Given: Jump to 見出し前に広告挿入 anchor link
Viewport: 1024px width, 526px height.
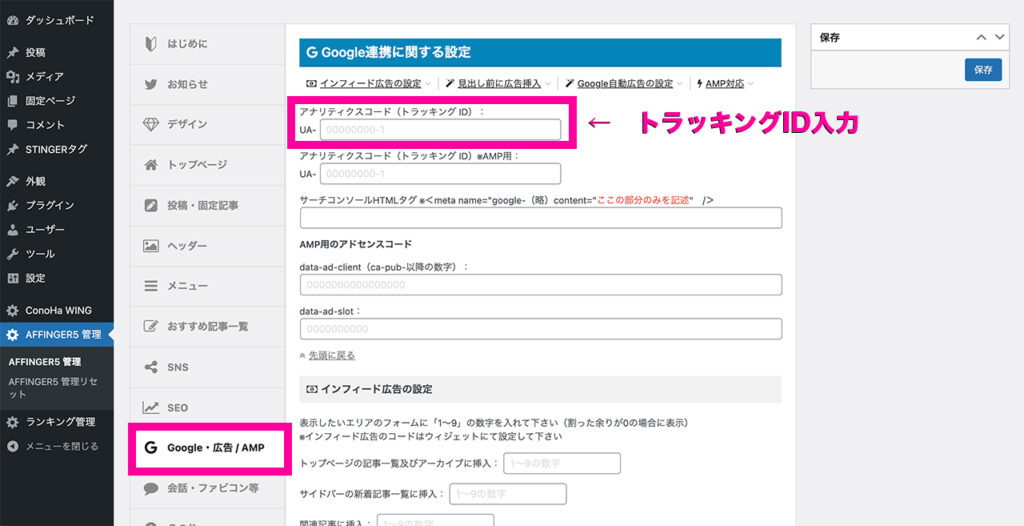Looking at the screenshot, I should click(x=500, y=84).
